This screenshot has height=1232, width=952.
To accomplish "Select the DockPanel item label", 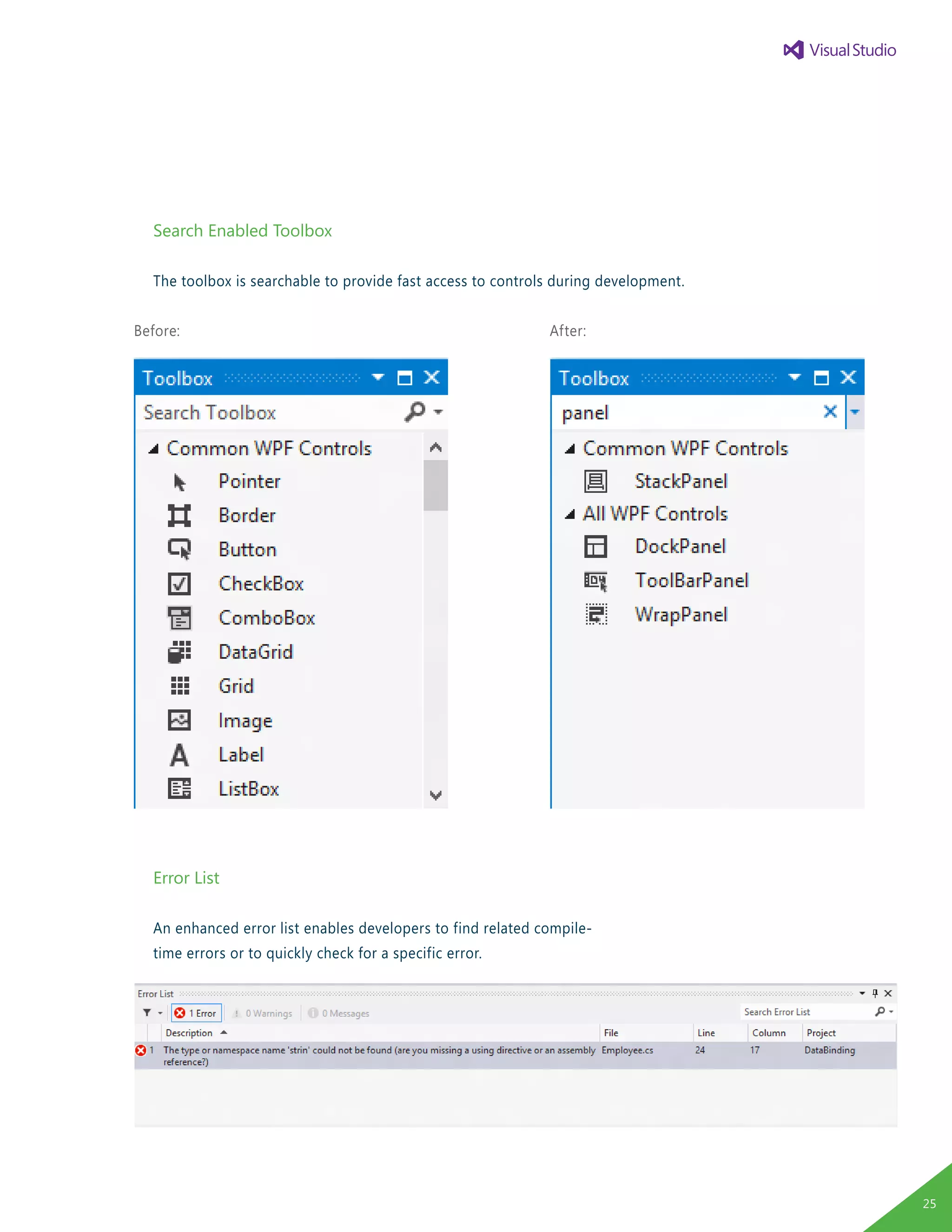I will pos(680,547).
